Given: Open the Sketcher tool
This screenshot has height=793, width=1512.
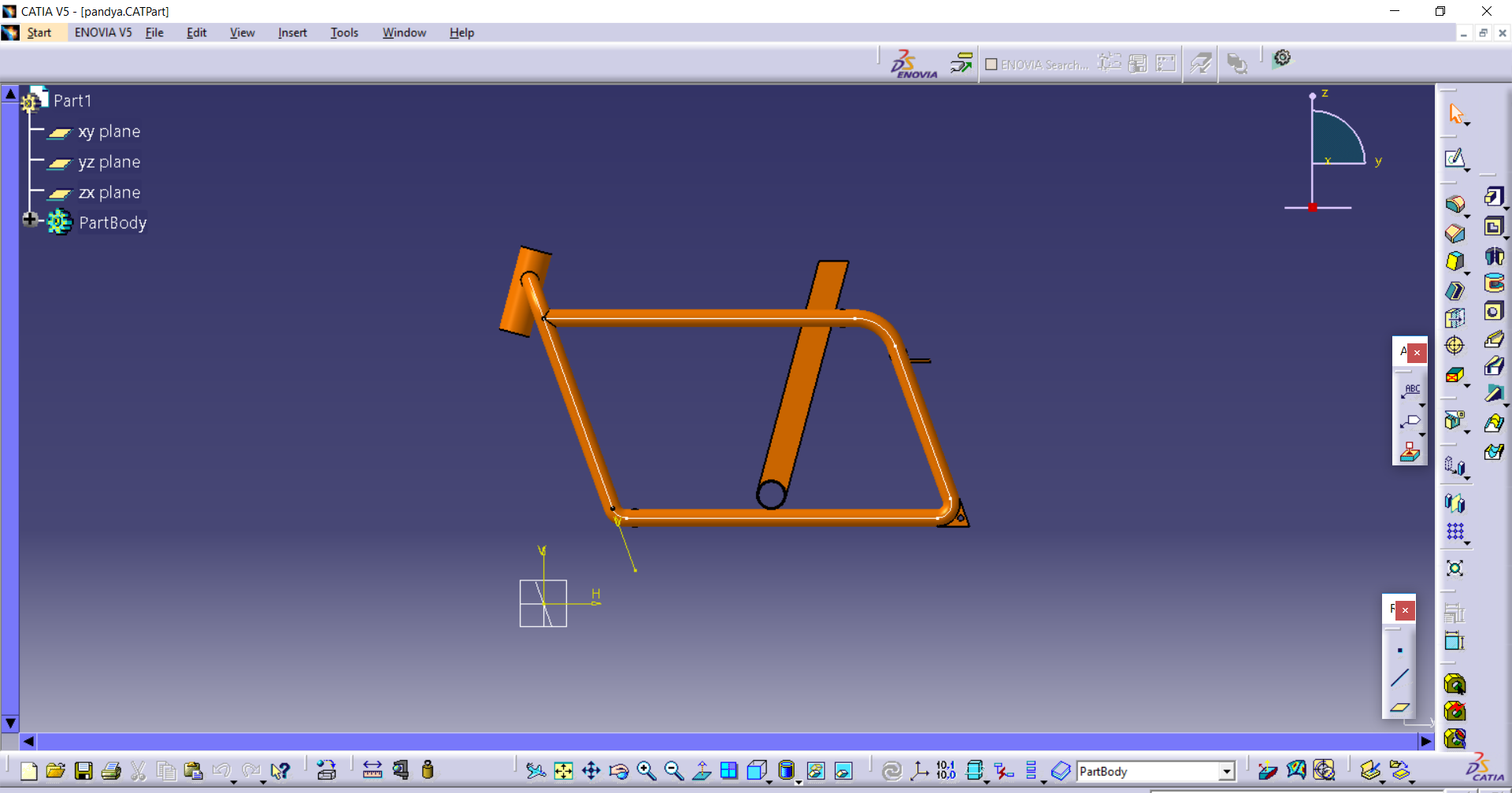Looking at the screenshot, I should click(x=1455, y=158).
